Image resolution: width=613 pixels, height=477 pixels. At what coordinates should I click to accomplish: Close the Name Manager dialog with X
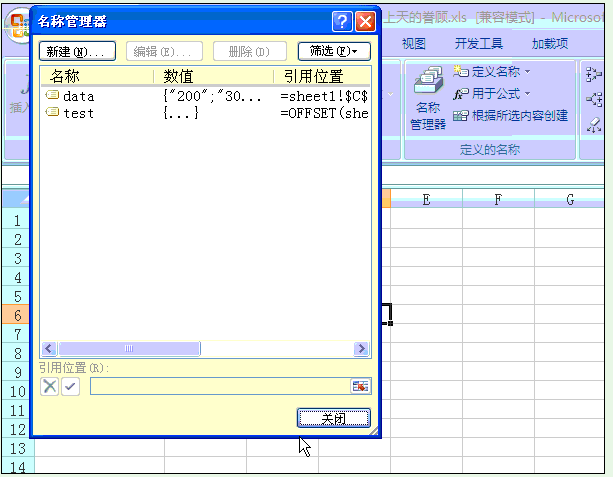coord(366,21)
